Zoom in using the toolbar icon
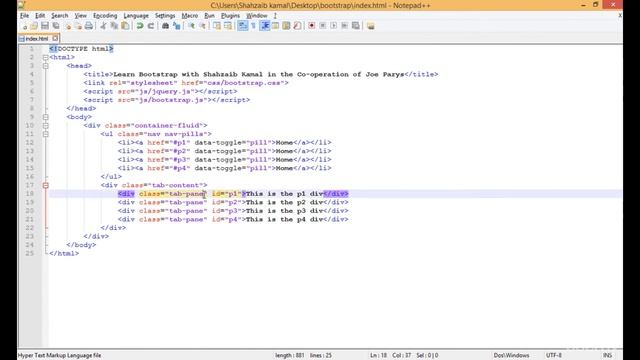 click(x=191, y=26)
